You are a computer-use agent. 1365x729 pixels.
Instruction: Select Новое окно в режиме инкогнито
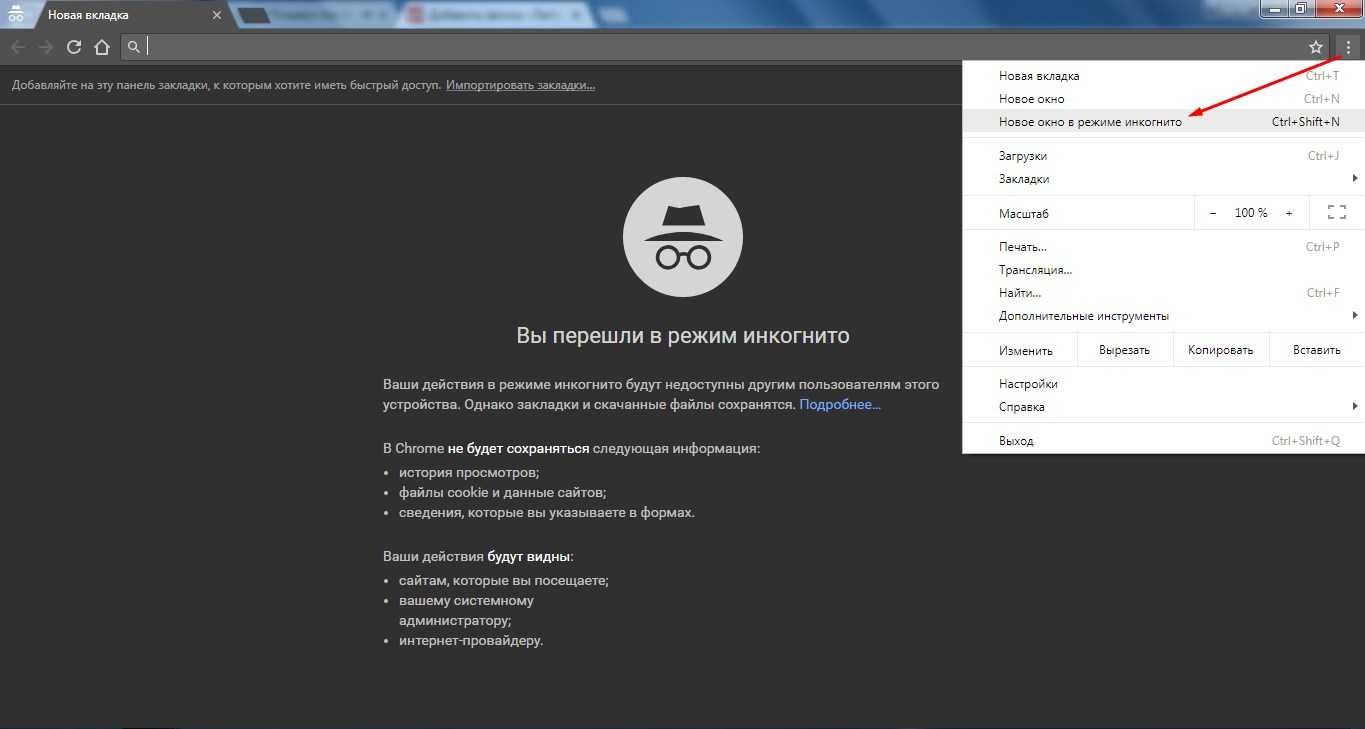tap(1090, 122)
